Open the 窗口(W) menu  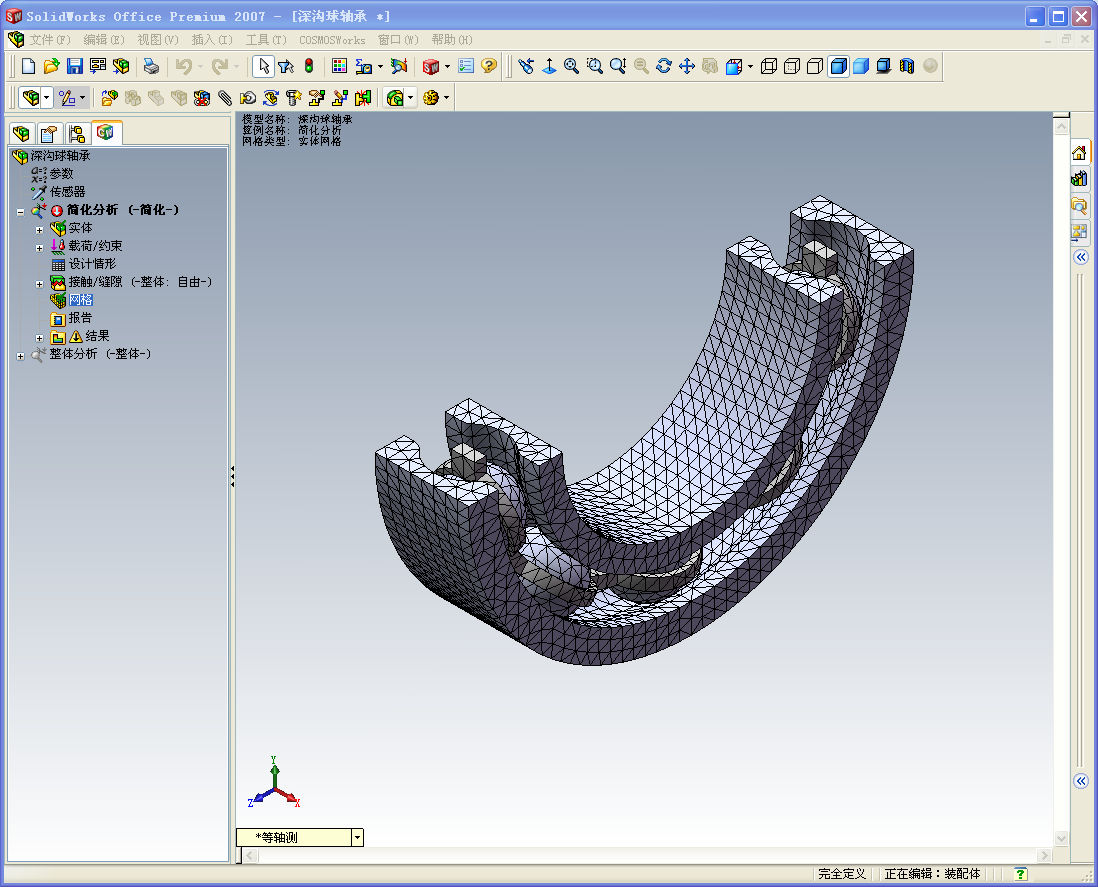coord(398,40)
